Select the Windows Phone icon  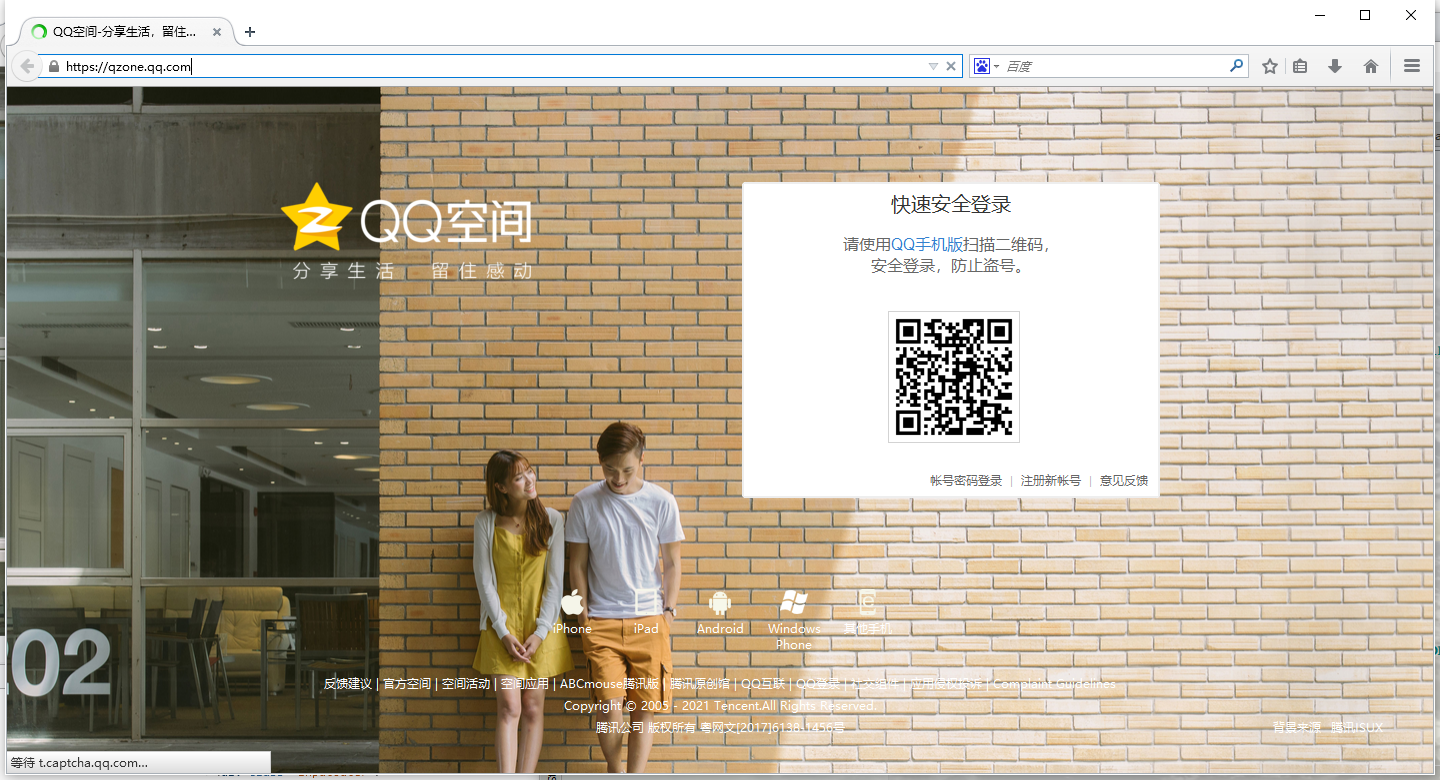point(793,602)
